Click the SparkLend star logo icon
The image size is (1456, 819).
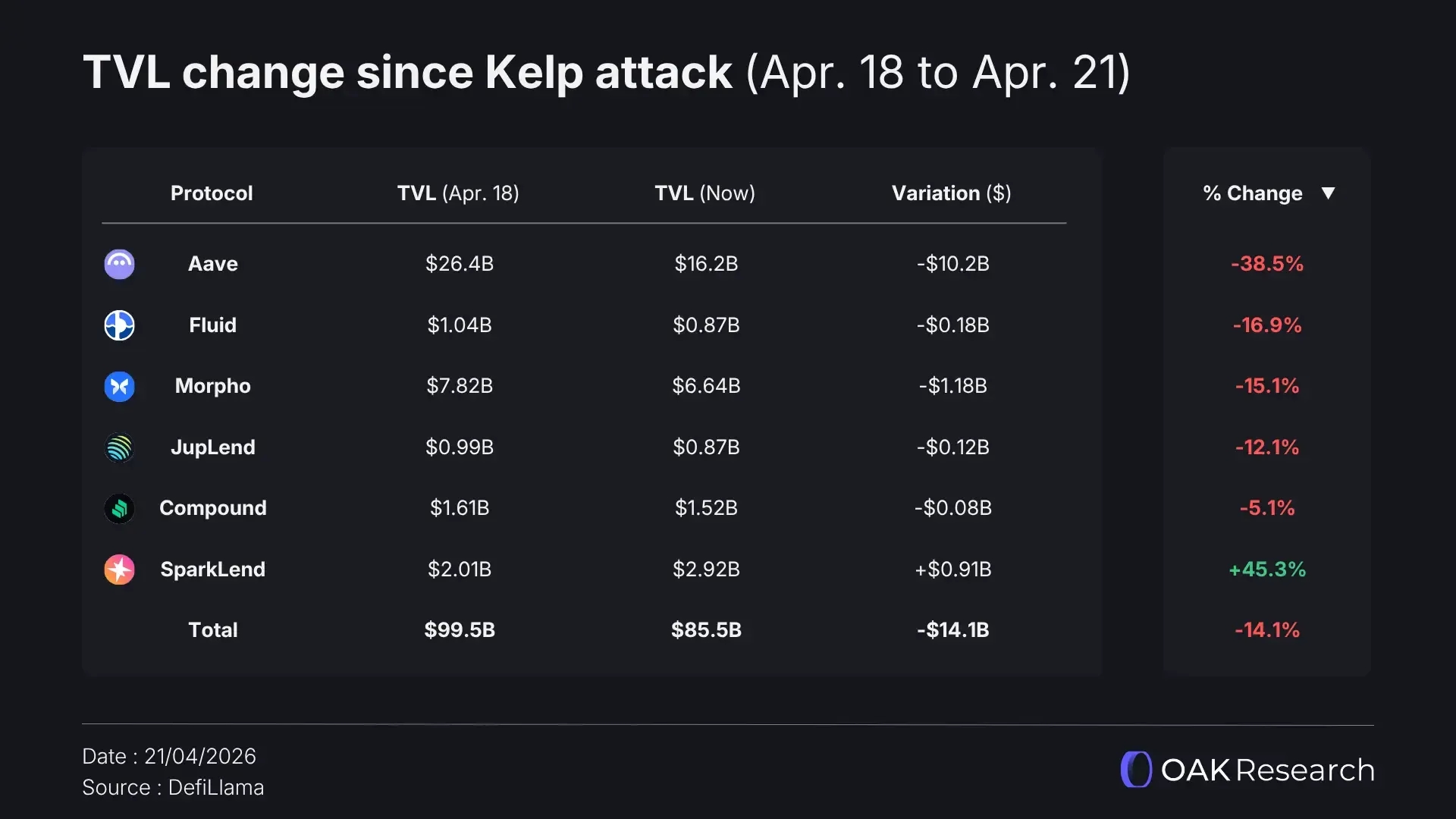point(119,570)
